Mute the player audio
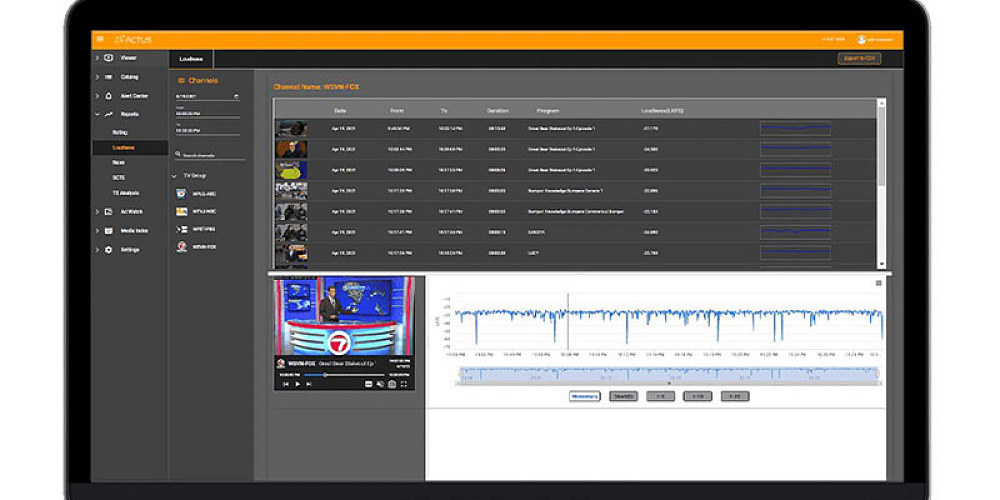This screenshot has width=1000, height=500. click(x=380, y=384)
